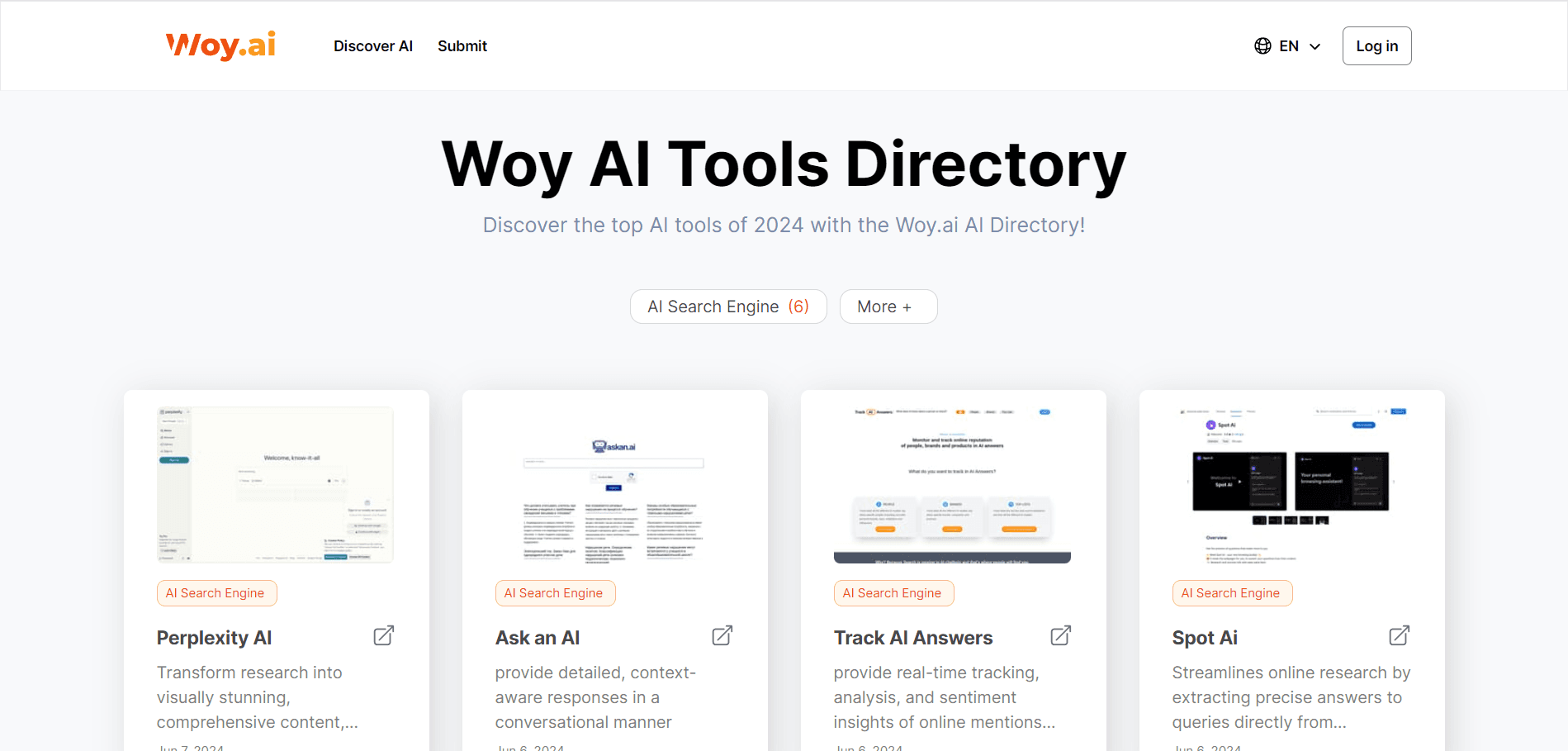This screenshot has width=1568, height=751.
Task: Open the Spot Ai title link
Action: (1205, 638)
